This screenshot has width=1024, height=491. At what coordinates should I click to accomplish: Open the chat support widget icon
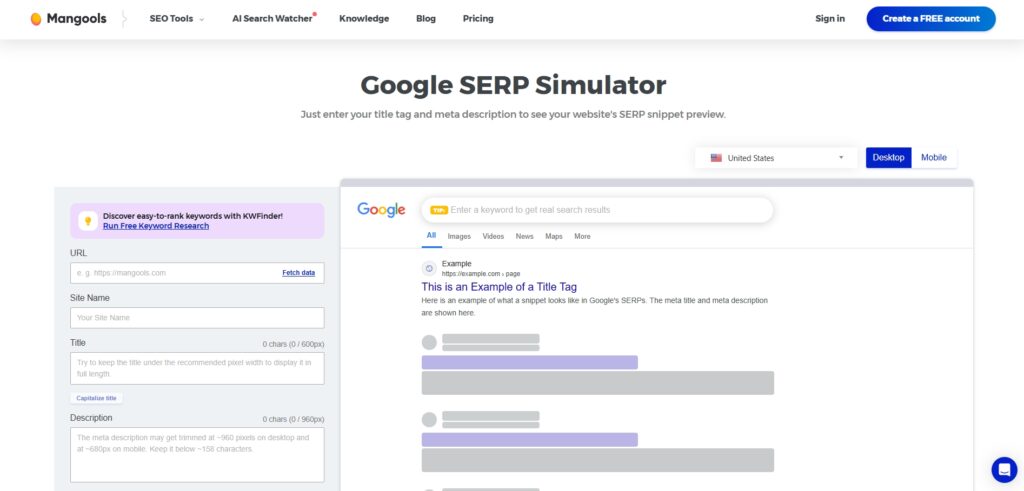(1004, 469)
